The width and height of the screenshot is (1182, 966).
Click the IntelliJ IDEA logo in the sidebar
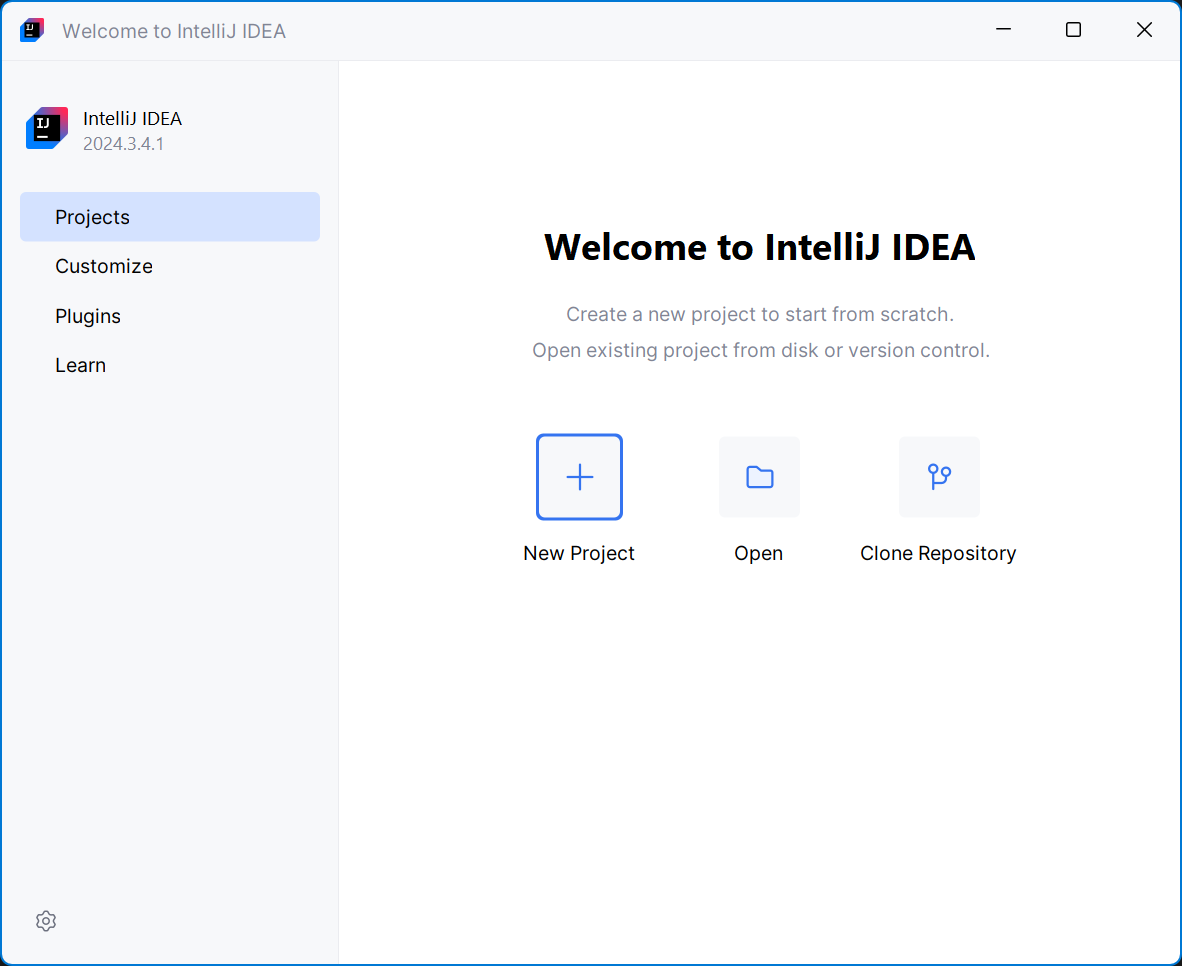click(47, 129)
